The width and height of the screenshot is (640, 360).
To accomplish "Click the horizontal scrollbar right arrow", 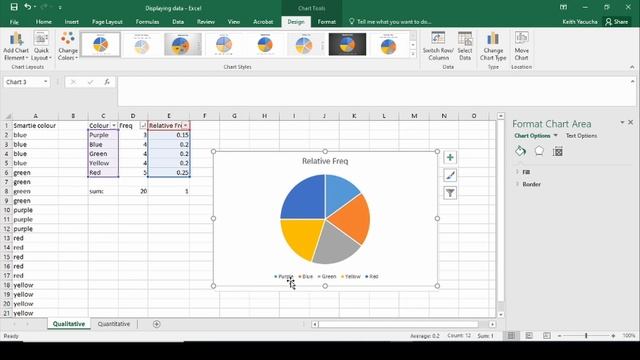I will tap(492, 324).
